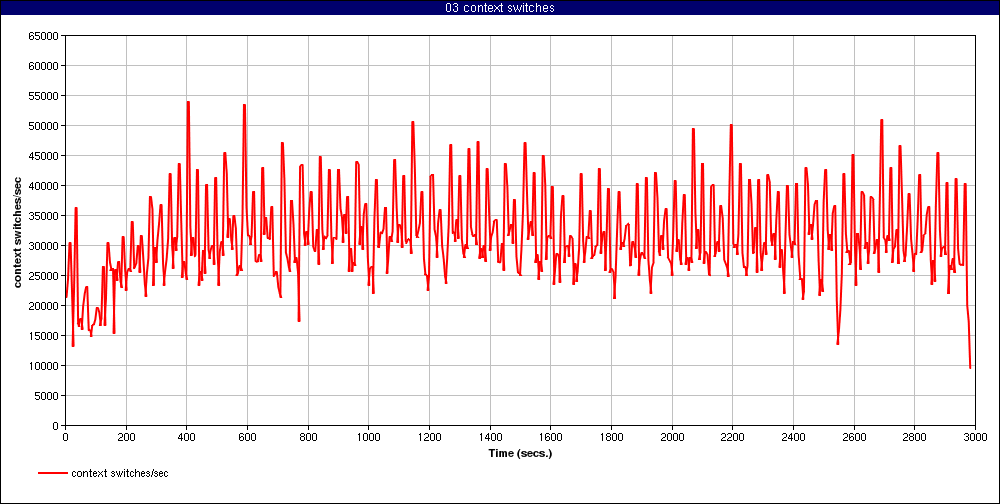The width and height of the screenshot is (1000, 504).
Task: Select the 2600 tick label on time axis
Action: tap(854, 437)
